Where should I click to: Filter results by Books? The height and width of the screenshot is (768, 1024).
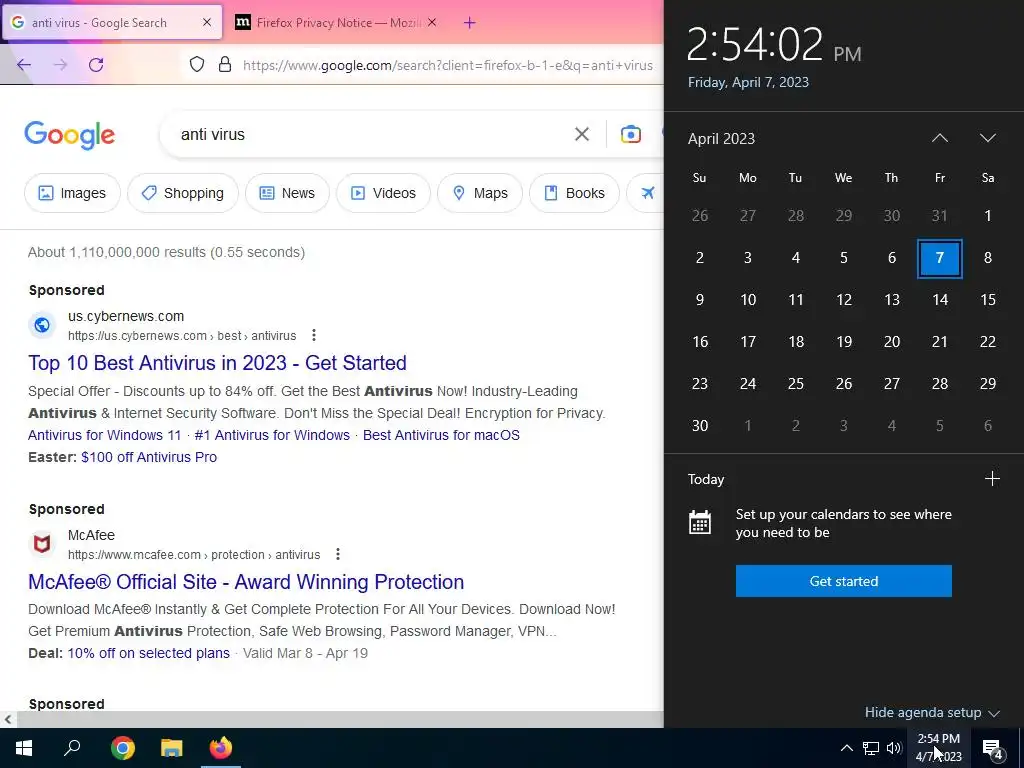(574, 193)
